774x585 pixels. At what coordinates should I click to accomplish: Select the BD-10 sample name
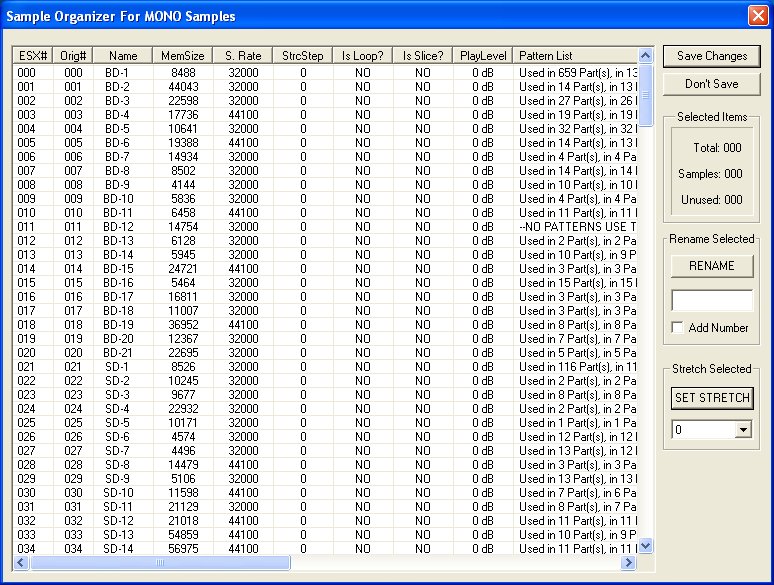coord(118,198)
